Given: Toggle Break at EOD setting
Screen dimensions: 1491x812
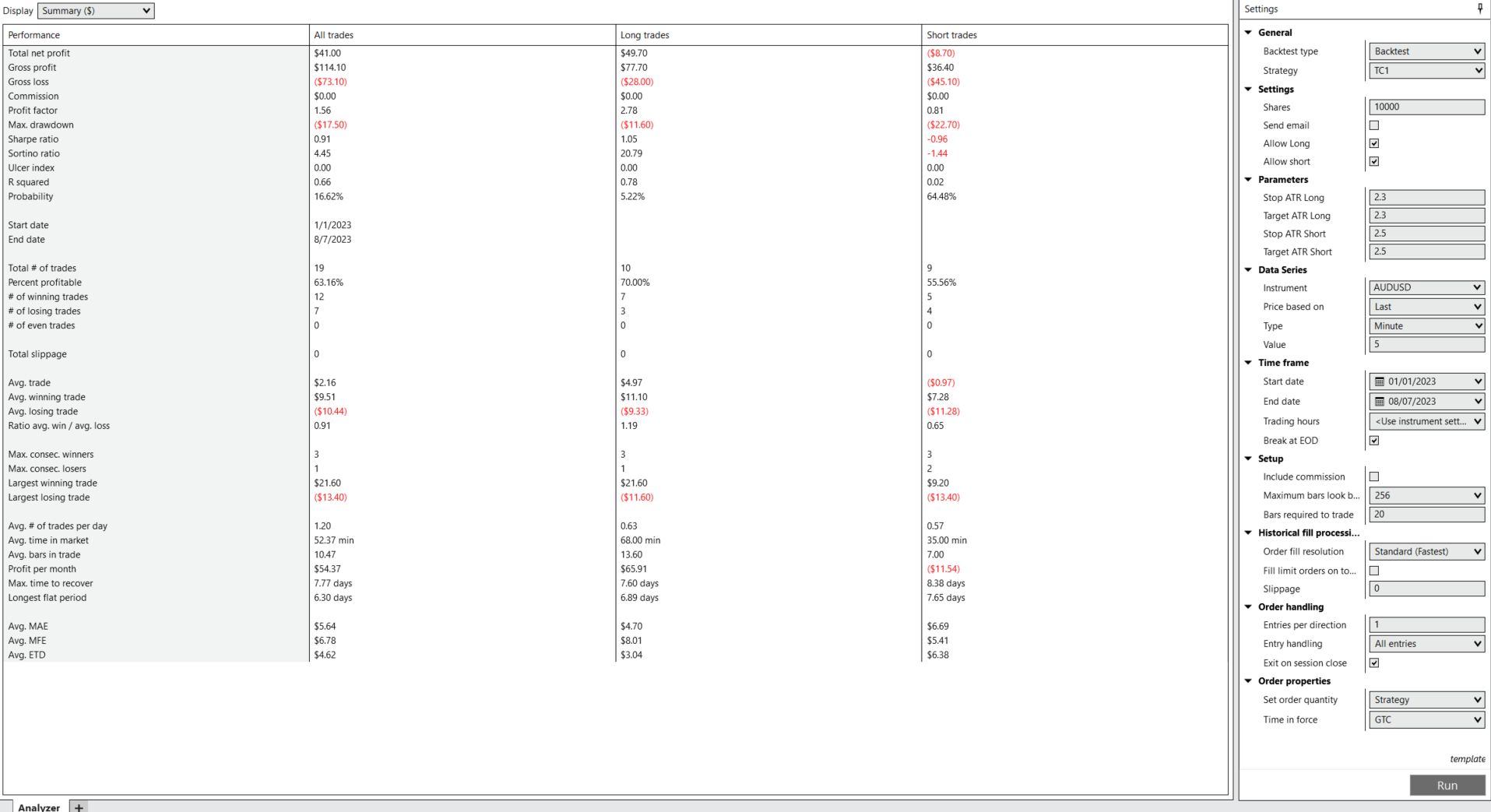Looking at the screenshot, I should (x=1374, y=440).
